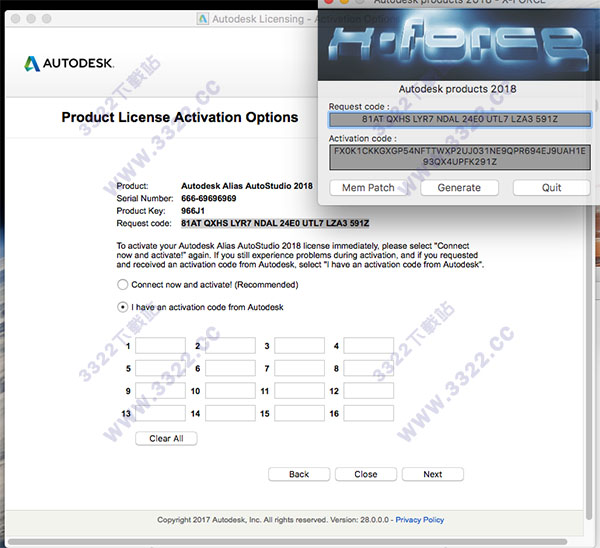Click the Request code field in X-Force window

[x=460, y=119]
